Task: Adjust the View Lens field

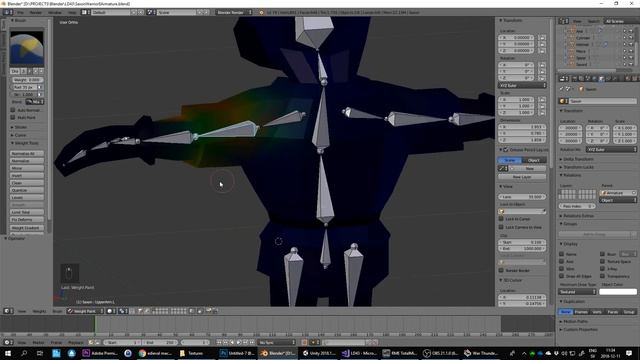Action: (x=522, y=197)
